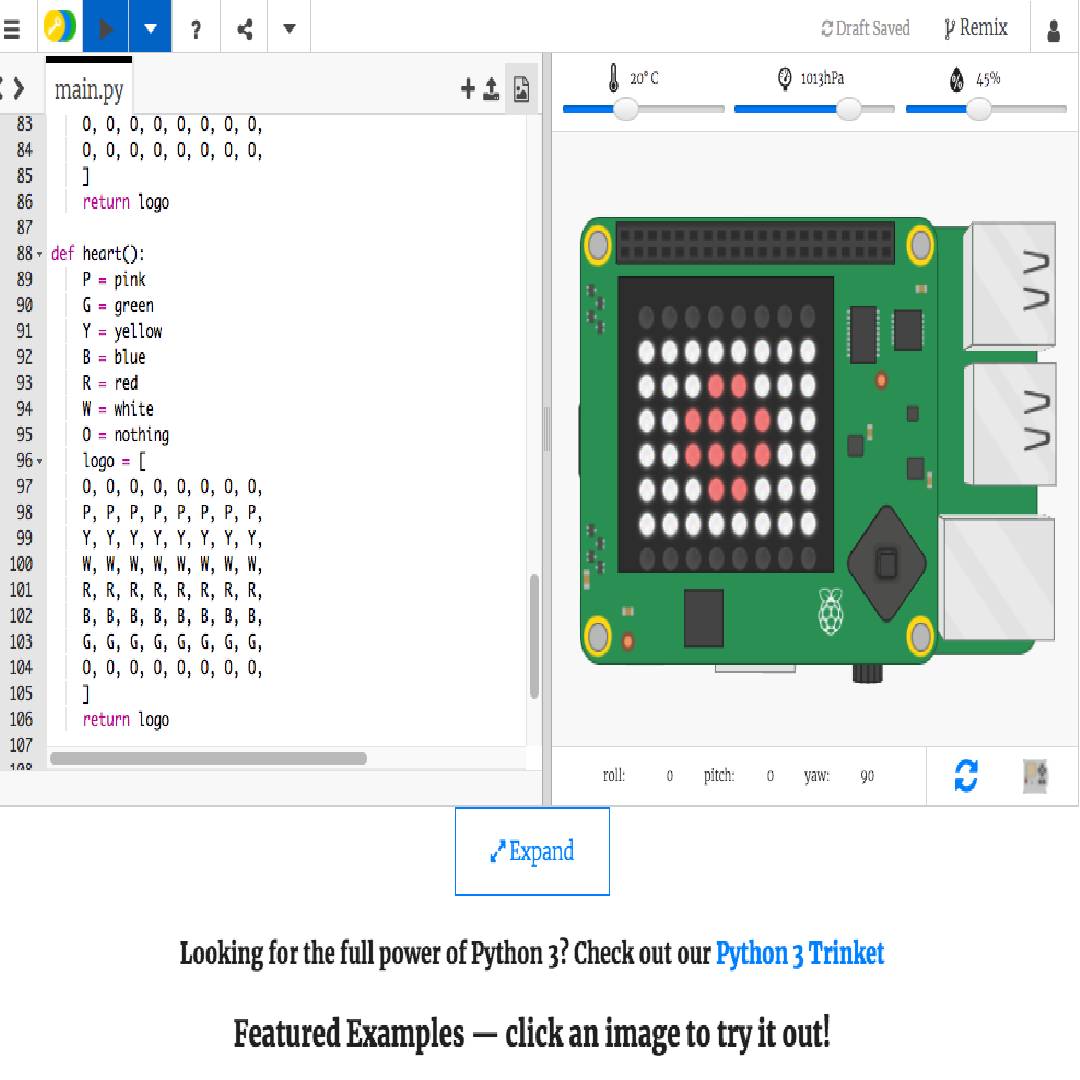Reset orientation with the blue refresh icon
The image size is (1080, 1080).
point(966,775)
